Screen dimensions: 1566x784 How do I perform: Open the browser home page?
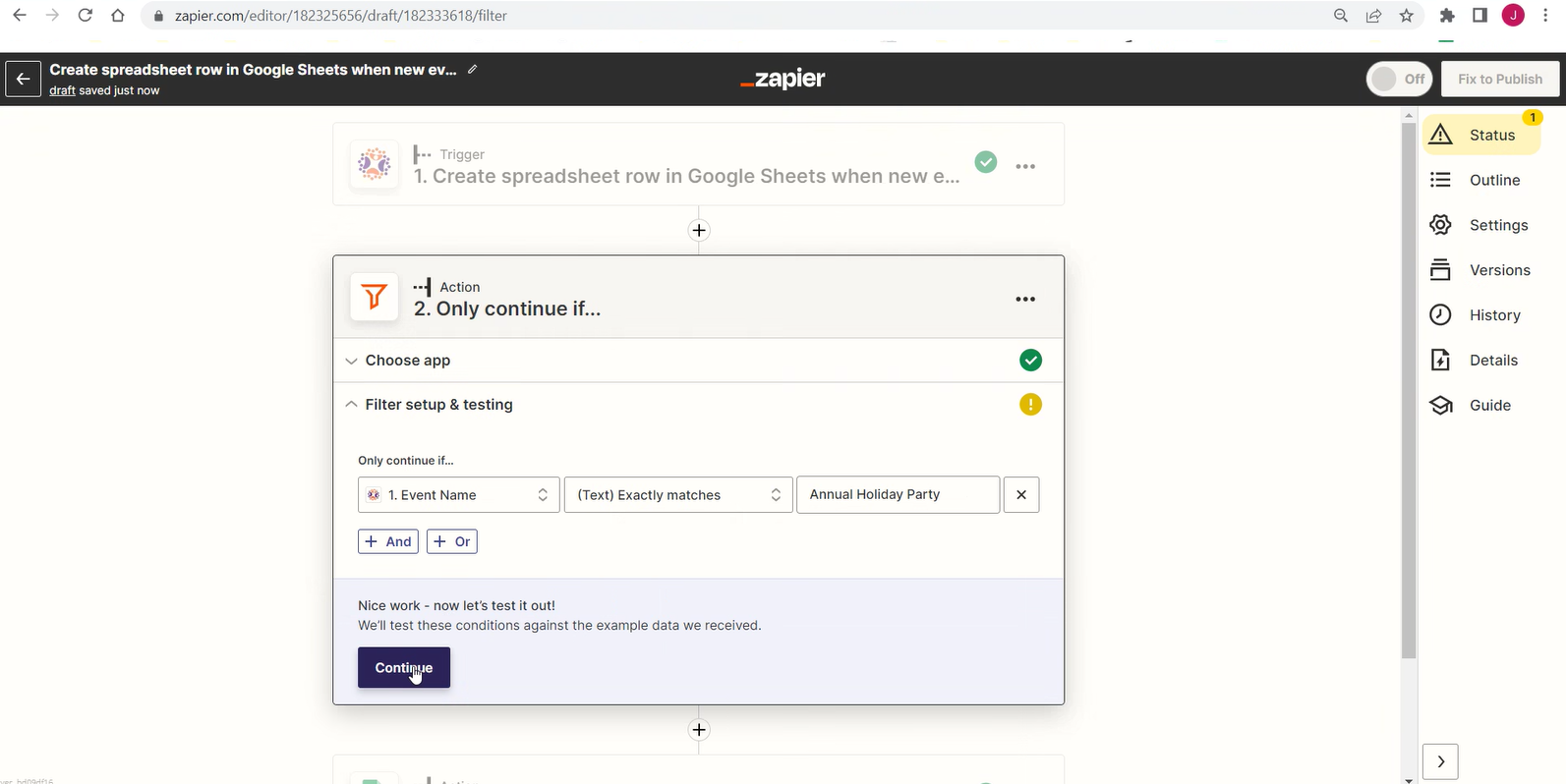(118, 16)
